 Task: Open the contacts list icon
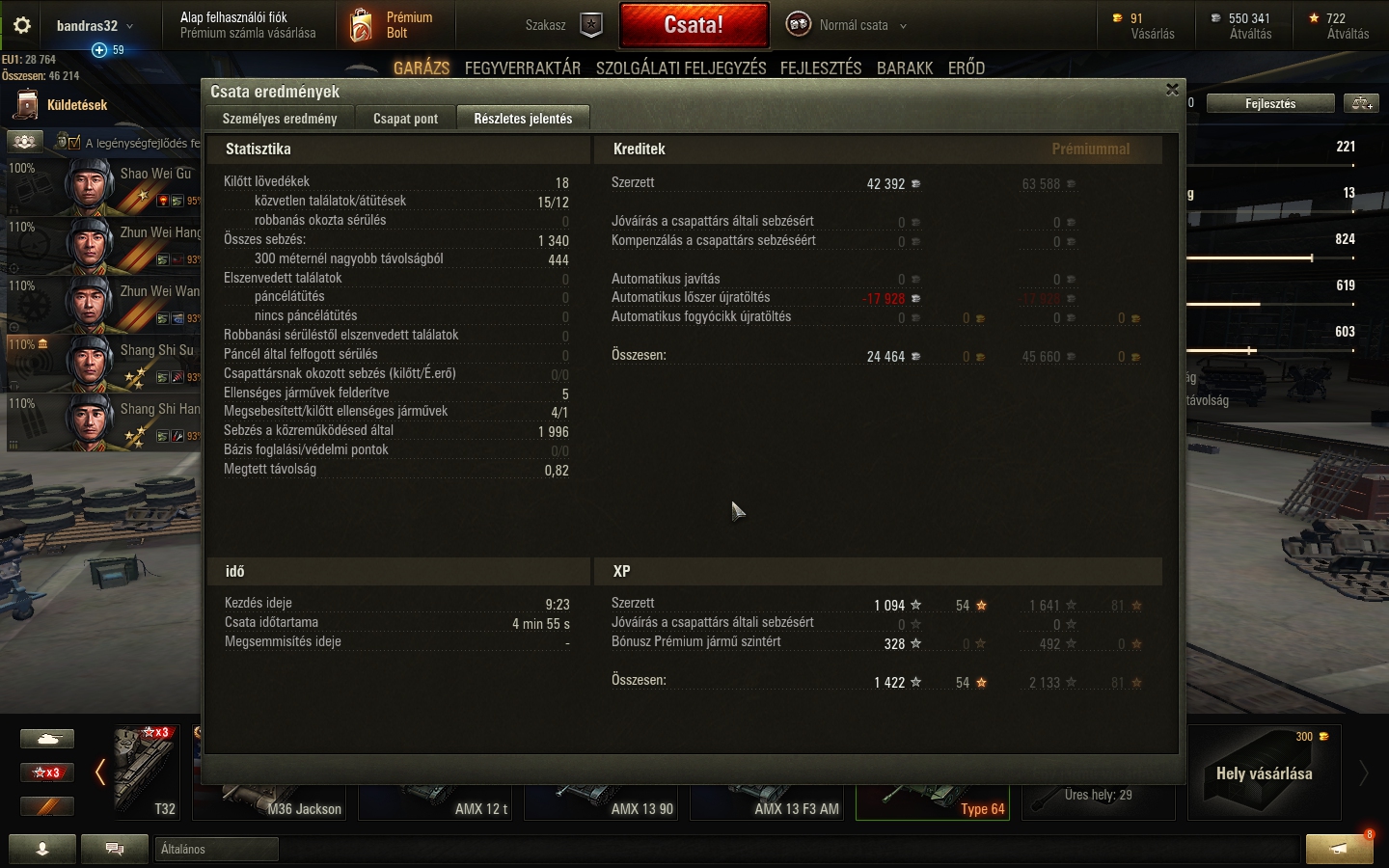click(x=42, y=849)
